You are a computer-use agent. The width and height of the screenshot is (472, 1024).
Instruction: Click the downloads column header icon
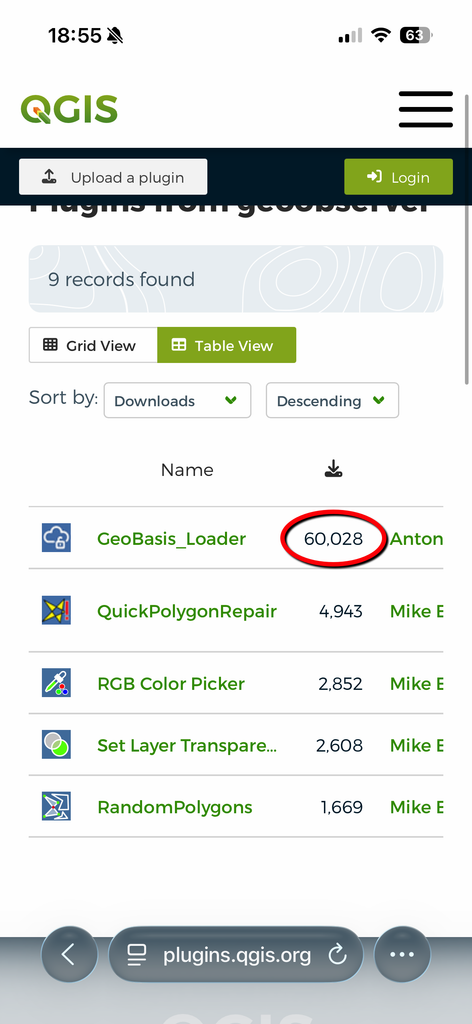coord(334,469)
